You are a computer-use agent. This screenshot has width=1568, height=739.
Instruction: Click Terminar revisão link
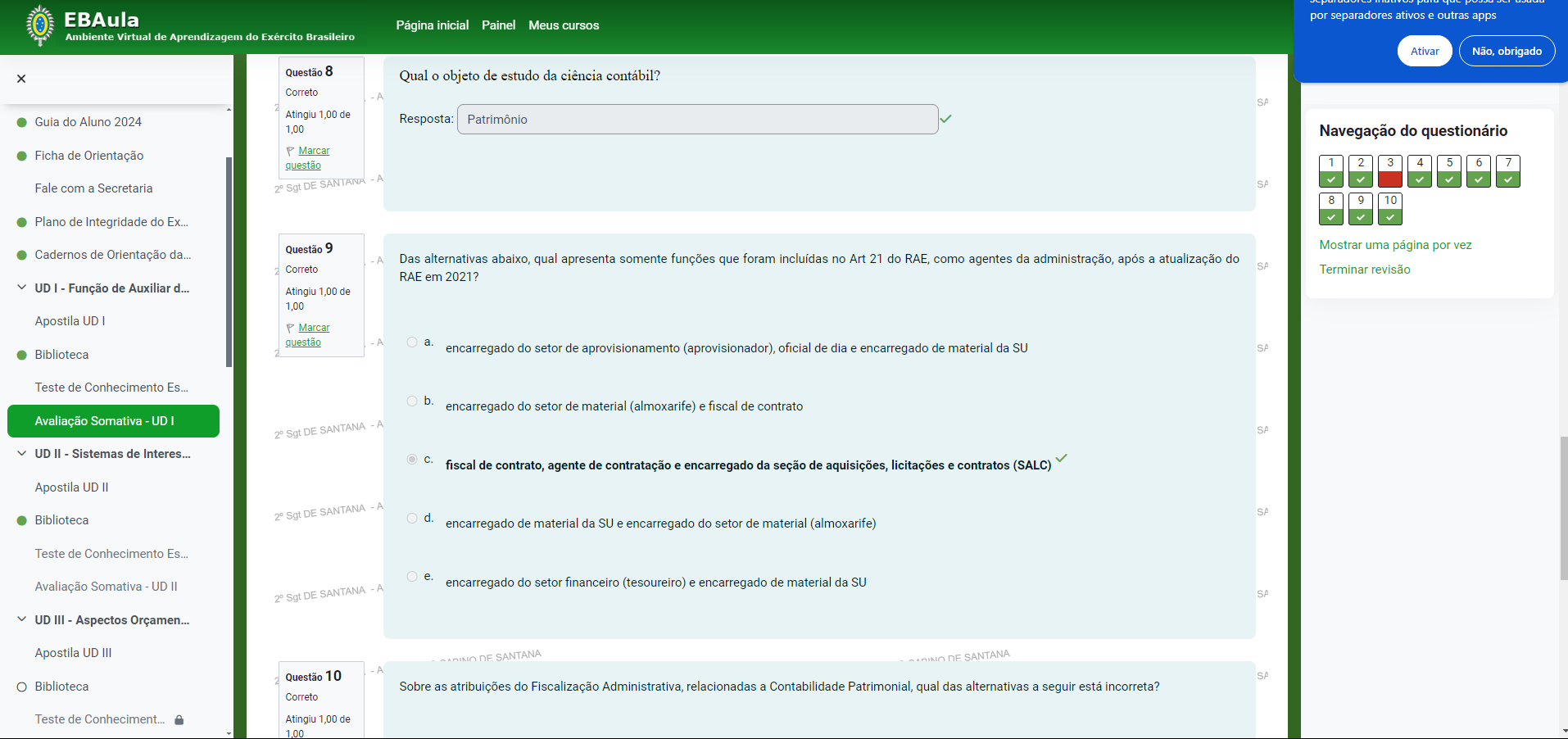[1364, 270]
